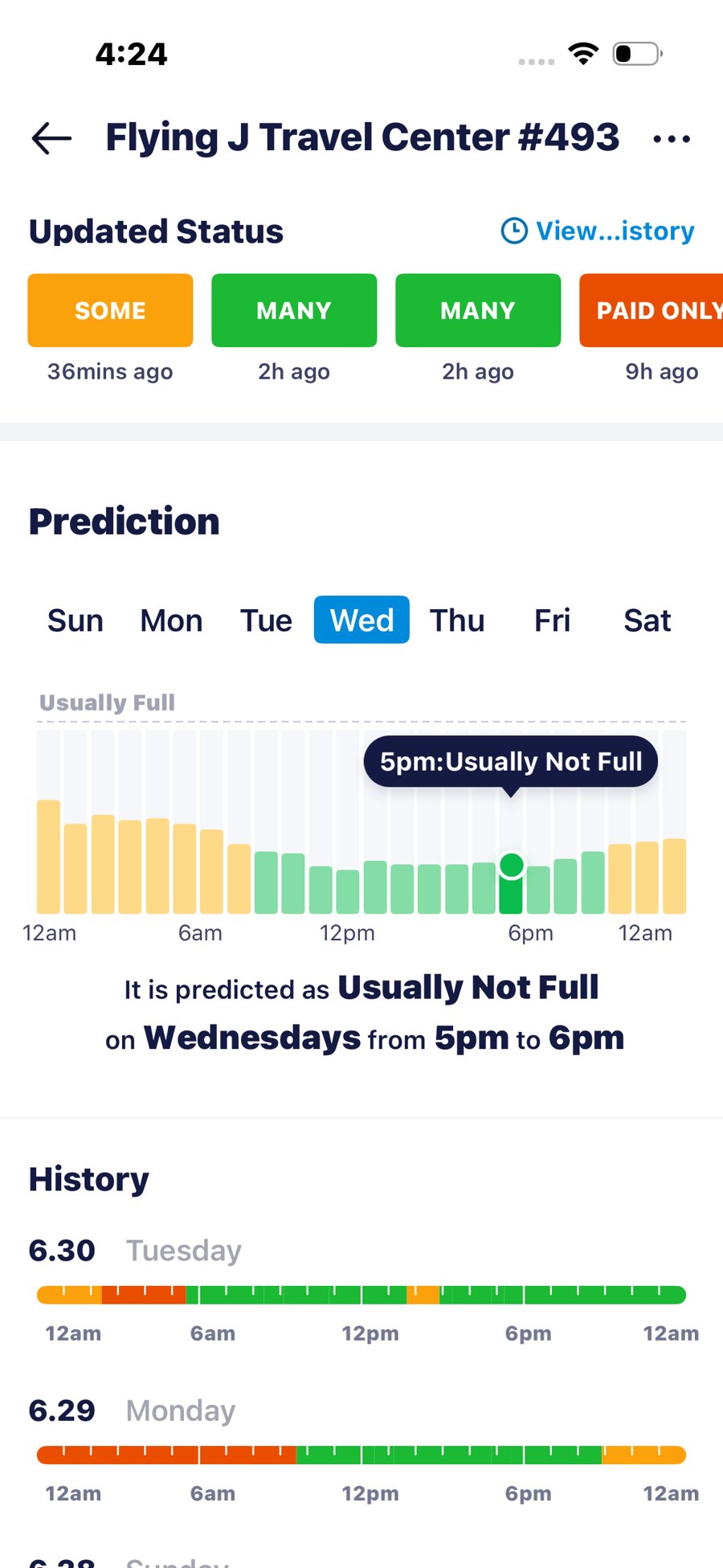Tap the tall yellow 12am prediction bar
Viewport: 723px width, 1568px height.
point(49,857)
